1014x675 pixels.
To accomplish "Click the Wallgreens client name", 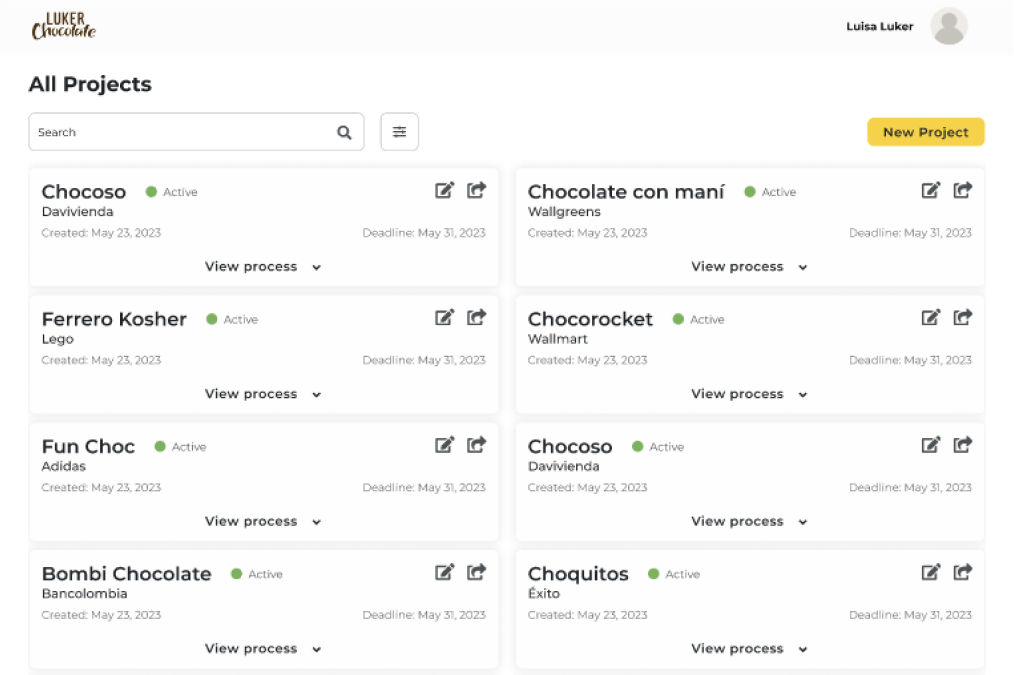I will [564, 211].
